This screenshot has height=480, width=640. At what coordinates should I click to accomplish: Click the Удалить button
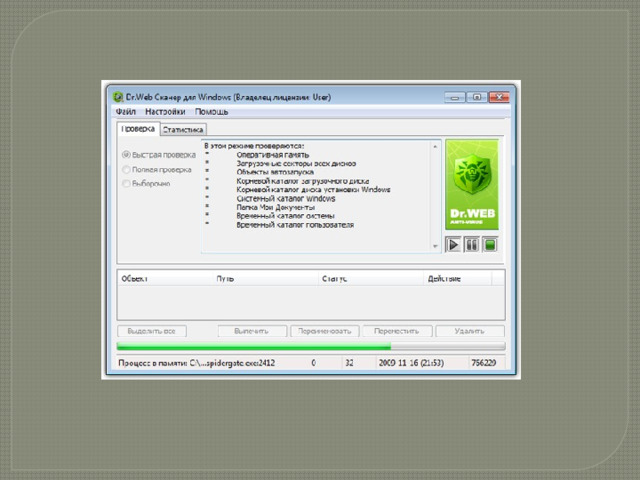[469, 331]
